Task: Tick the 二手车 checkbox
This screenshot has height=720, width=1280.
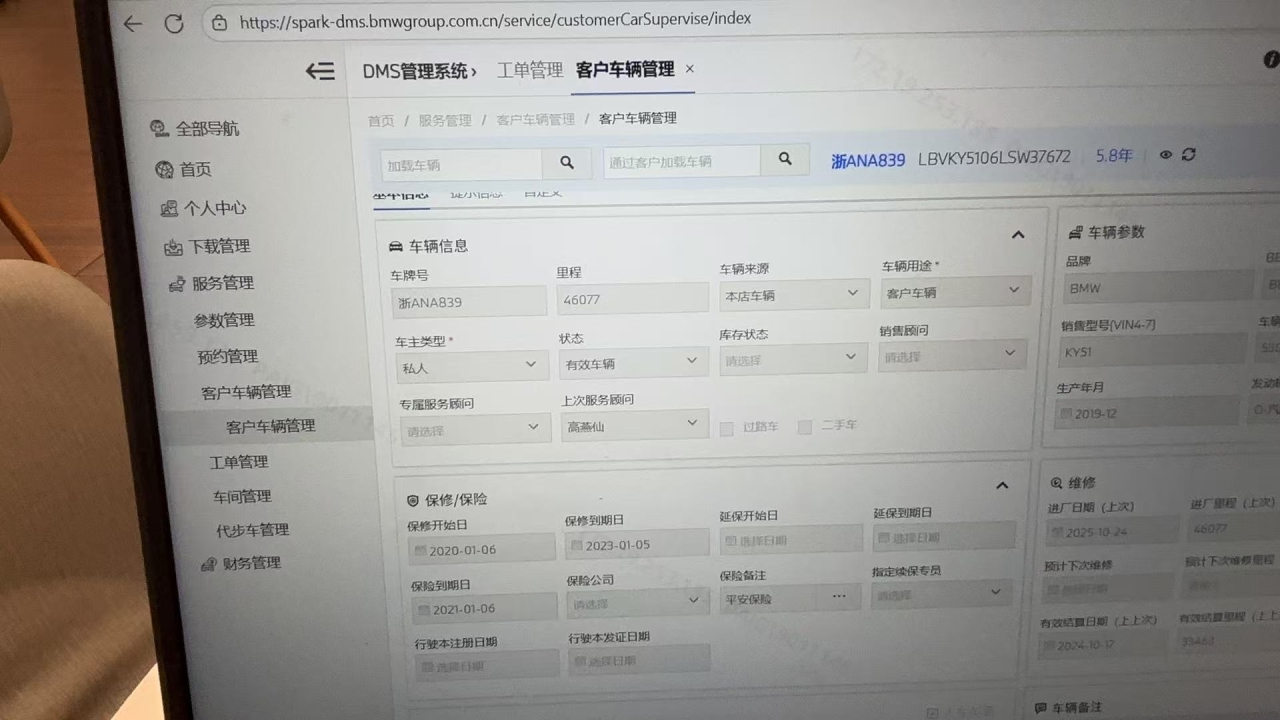Action: coord(804,427)
